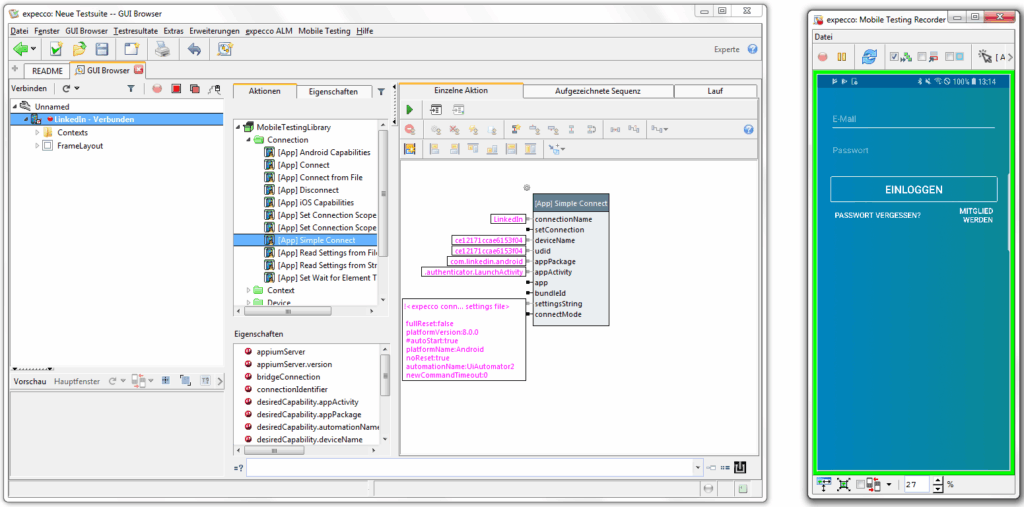Click the filter funnel beside Eigenschaften tab

380,91
